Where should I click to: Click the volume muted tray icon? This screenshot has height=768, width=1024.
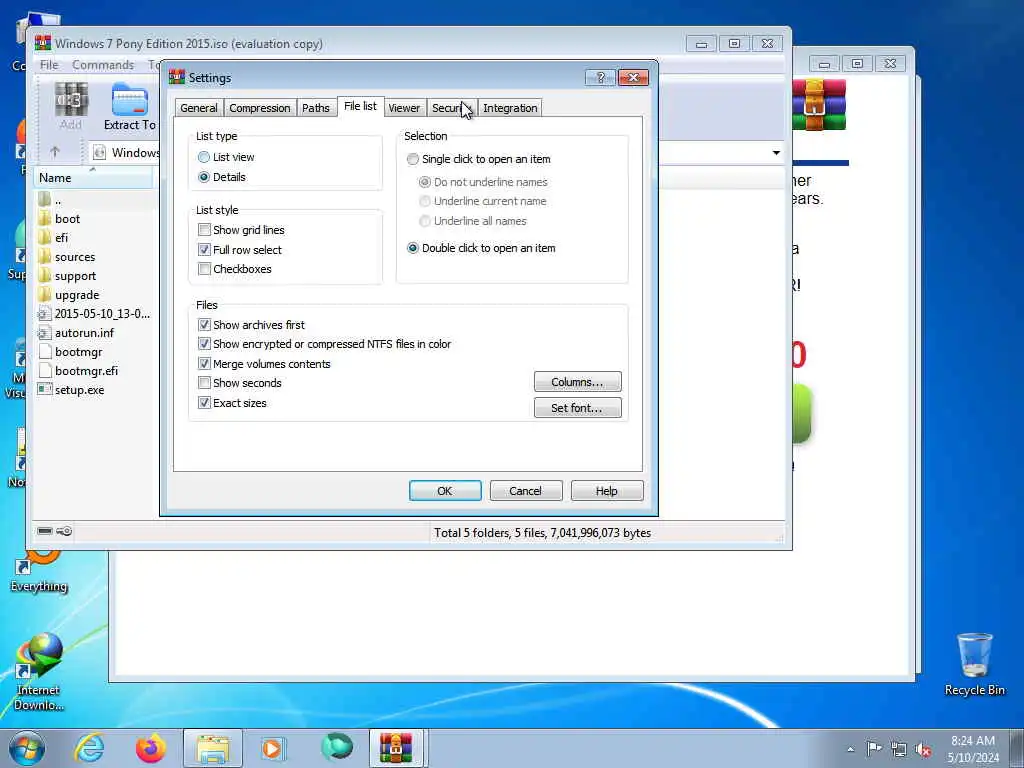click(x=923, y=749)
